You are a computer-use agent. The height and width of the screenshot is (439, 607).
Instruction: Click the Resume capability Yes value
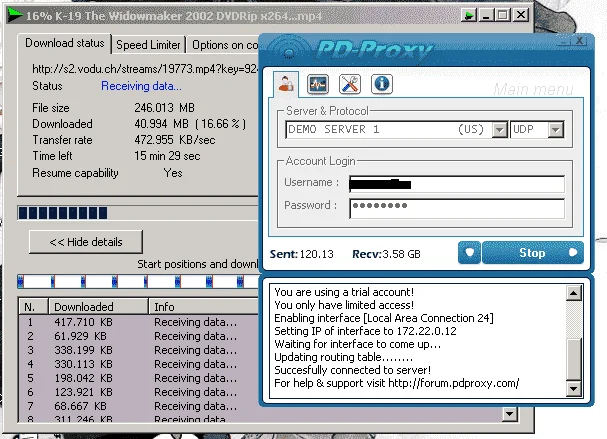[173, 173]
